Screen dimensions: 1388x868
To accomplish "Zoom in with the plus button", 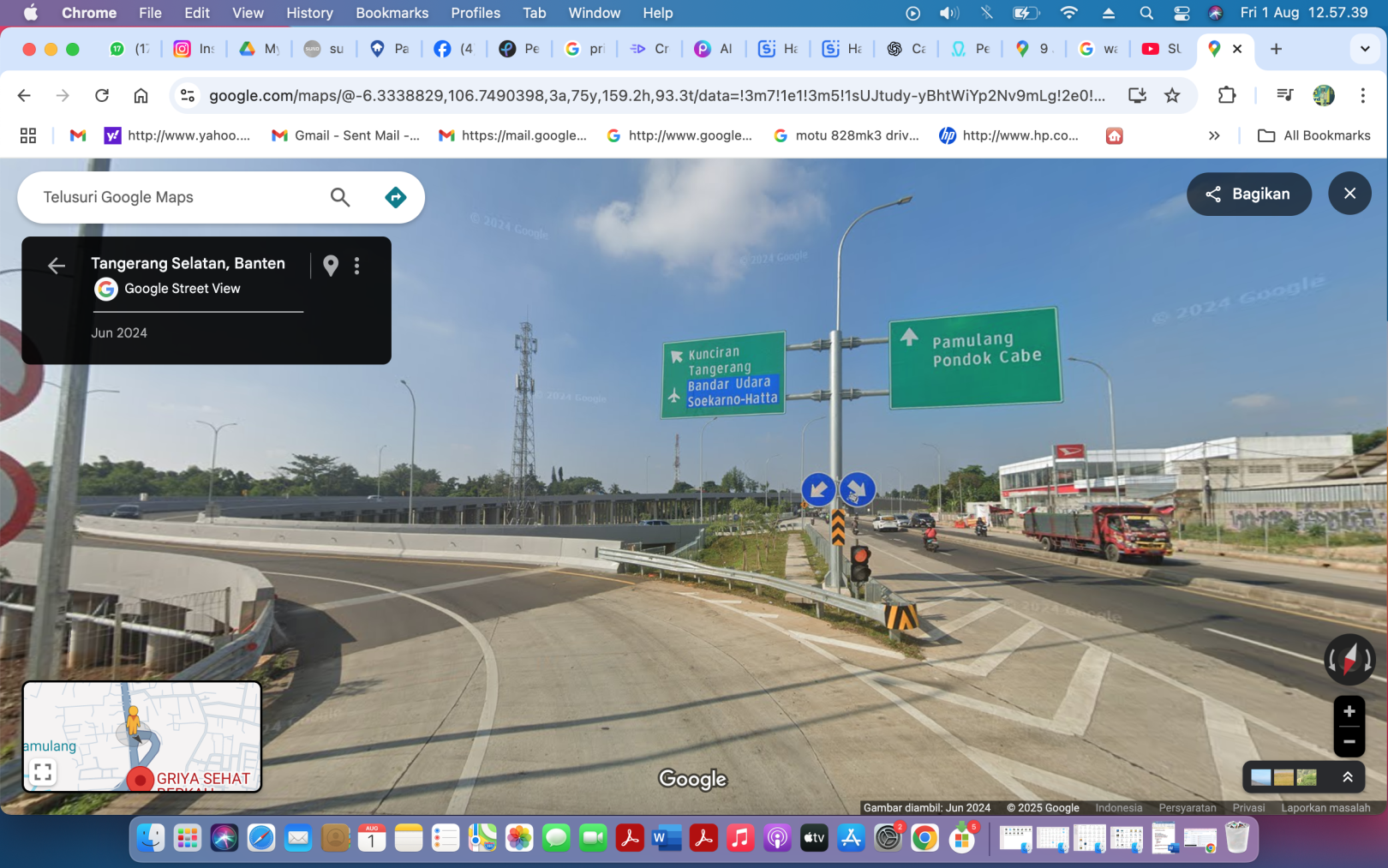I will coord(1349,711).
